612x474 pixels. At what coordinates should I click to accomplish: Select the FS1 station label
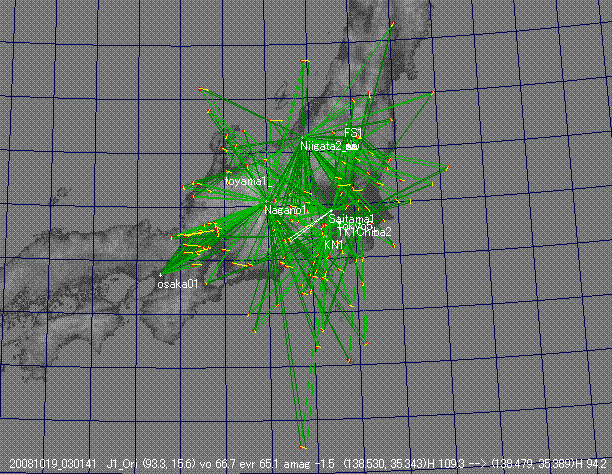pos(353,132)
